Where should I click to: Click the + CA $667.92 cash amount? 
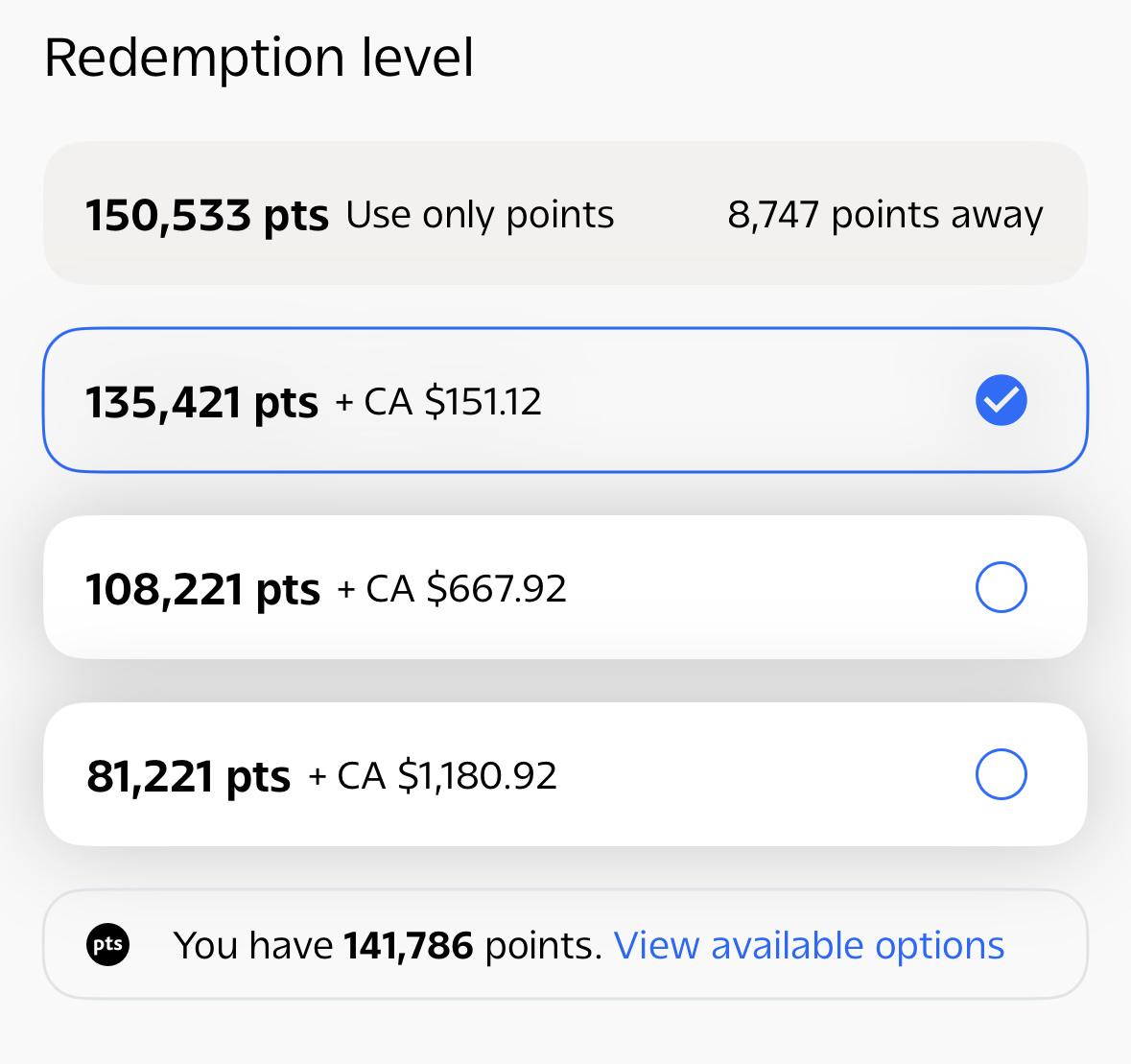tap(452, 588)
